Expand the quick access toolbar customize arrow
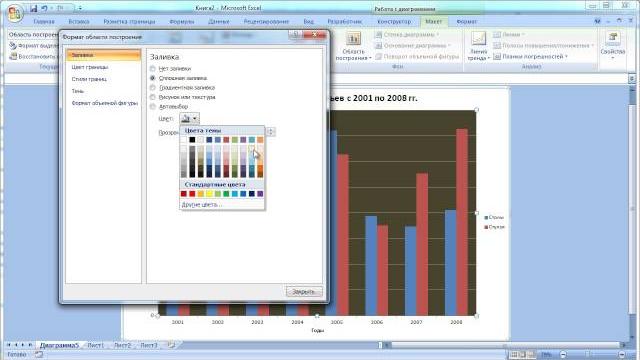The width and height of the screenshot is (640, 360). (80, 8)
